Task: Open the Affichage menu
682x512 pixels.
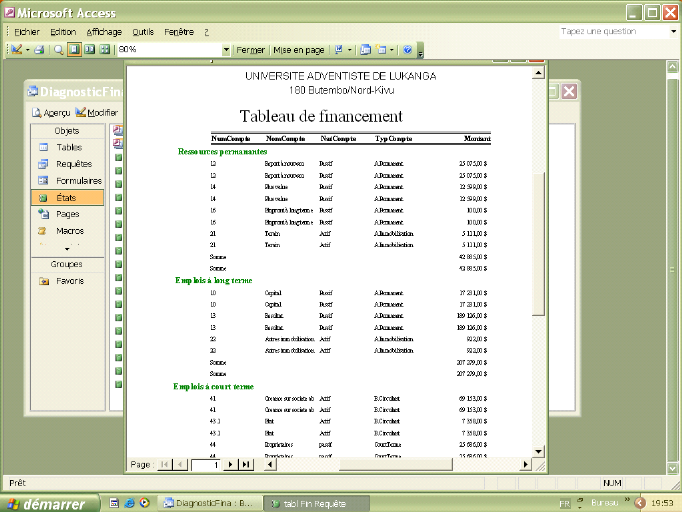Action: coord(104,32)
